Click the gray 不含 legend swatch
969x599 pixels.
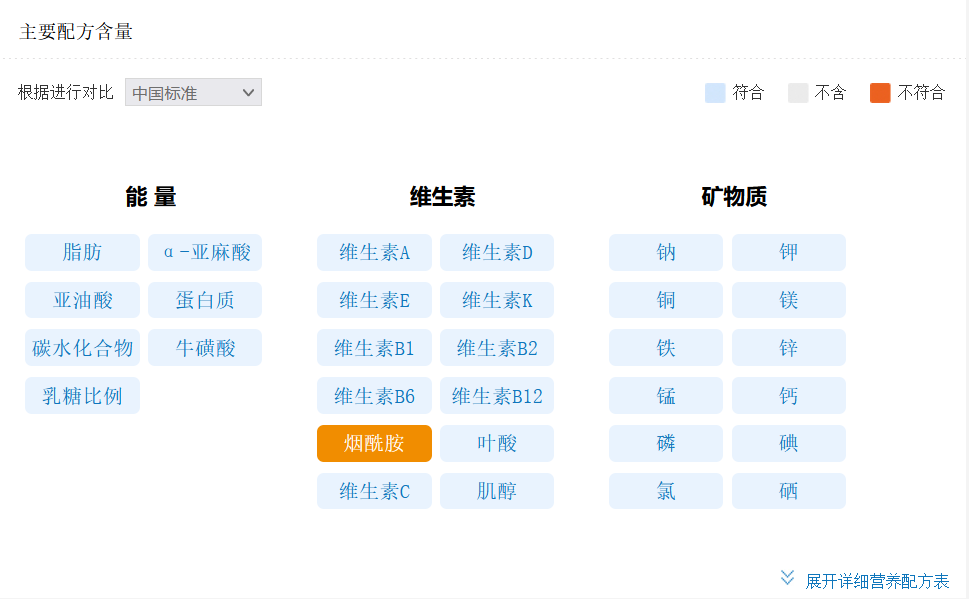(x=797, y=93)
